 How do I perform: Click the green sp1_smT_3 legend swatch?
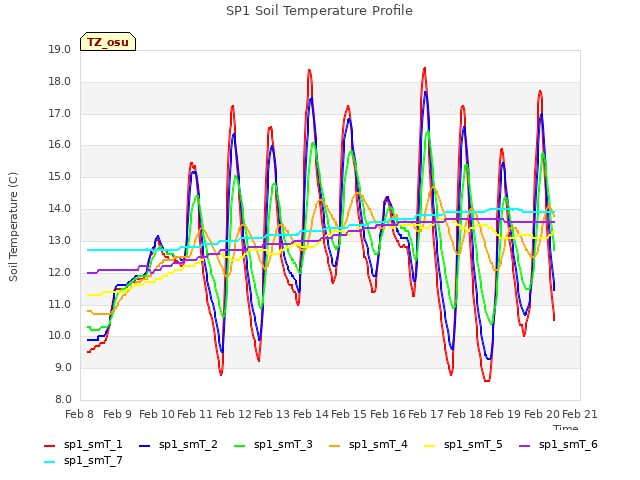pos(240,446)
